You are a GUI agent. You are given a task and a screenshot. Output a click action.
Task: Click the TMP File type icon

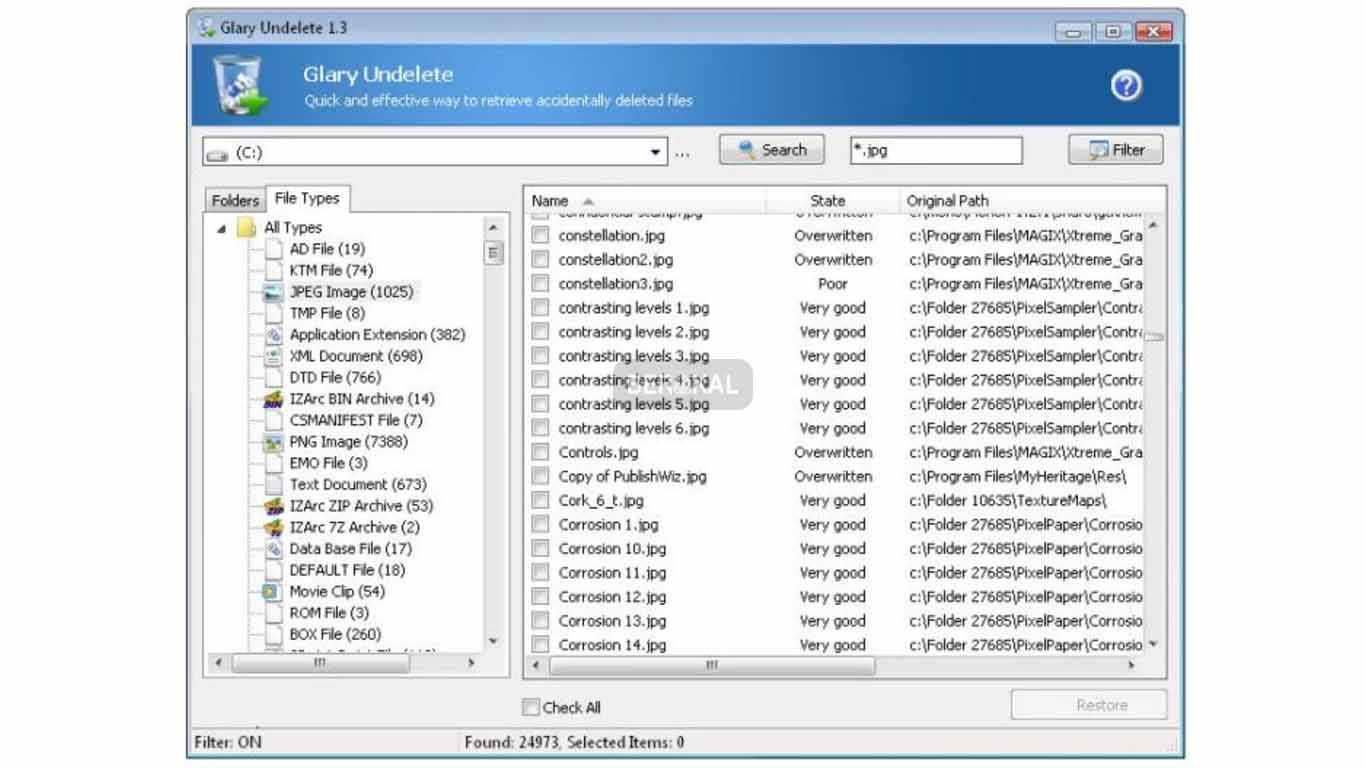273,313
